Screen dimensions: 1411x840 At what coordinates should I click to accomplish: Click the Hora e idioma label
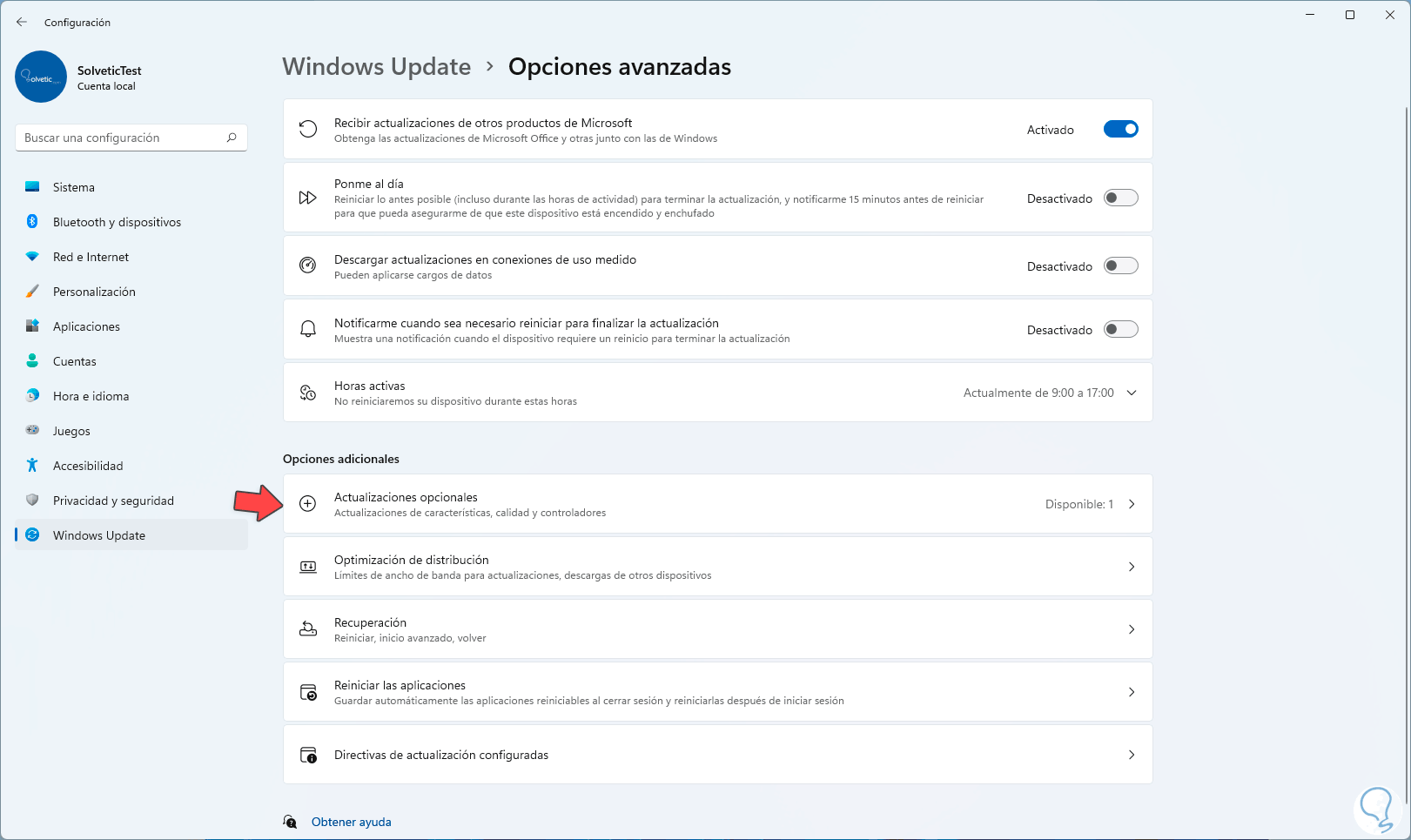91,396
